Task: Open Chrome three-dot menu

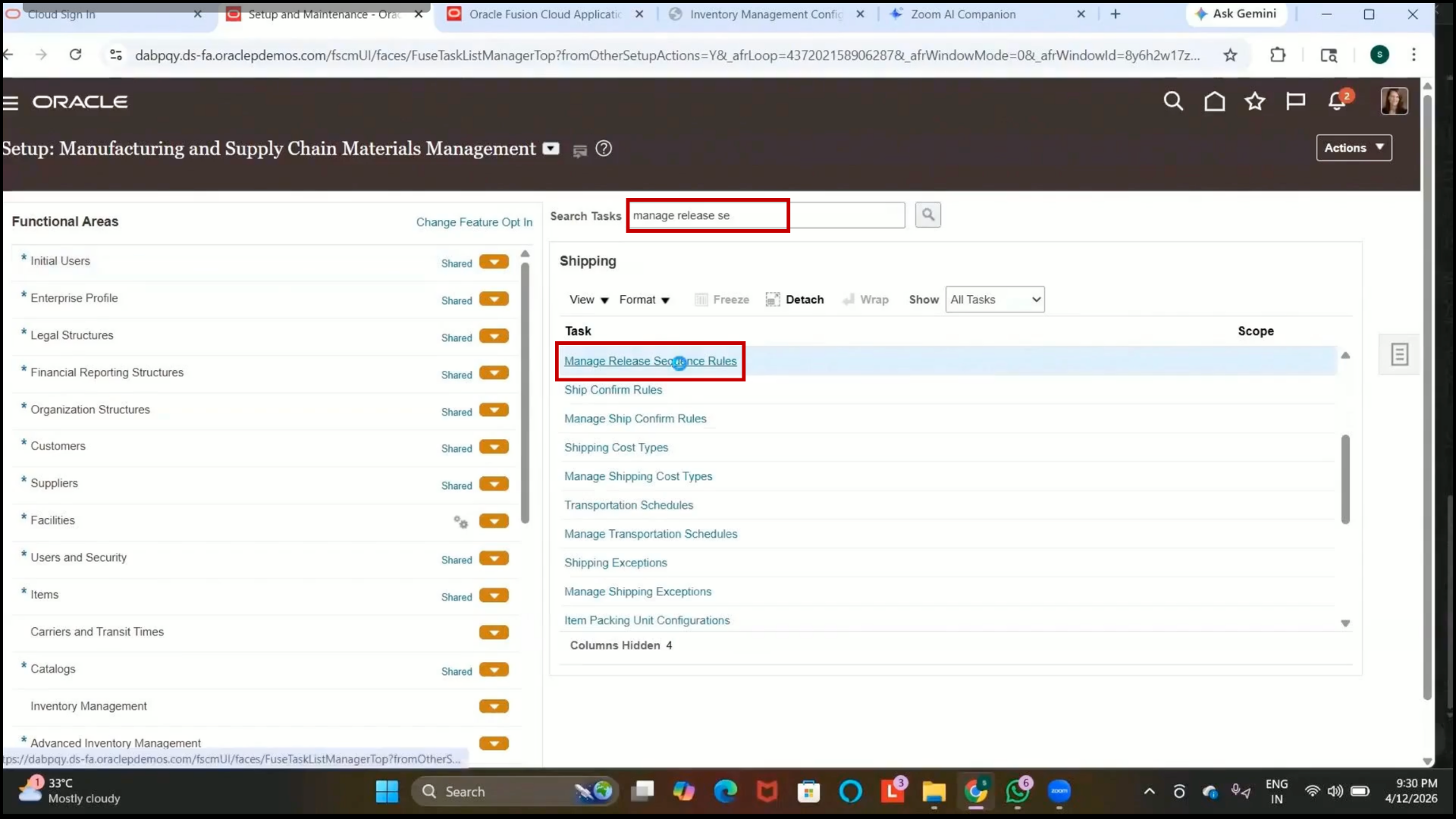Action: point(1414,55)
